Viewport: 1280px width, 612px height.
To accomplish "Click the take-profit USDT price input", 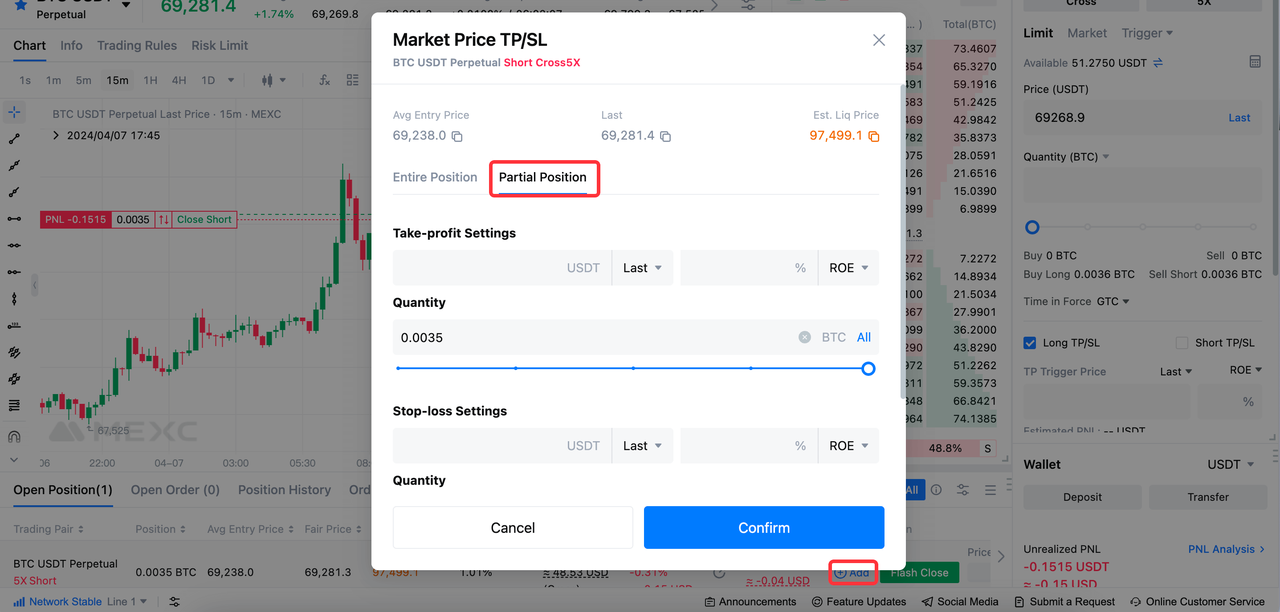I will pos(500,268).
